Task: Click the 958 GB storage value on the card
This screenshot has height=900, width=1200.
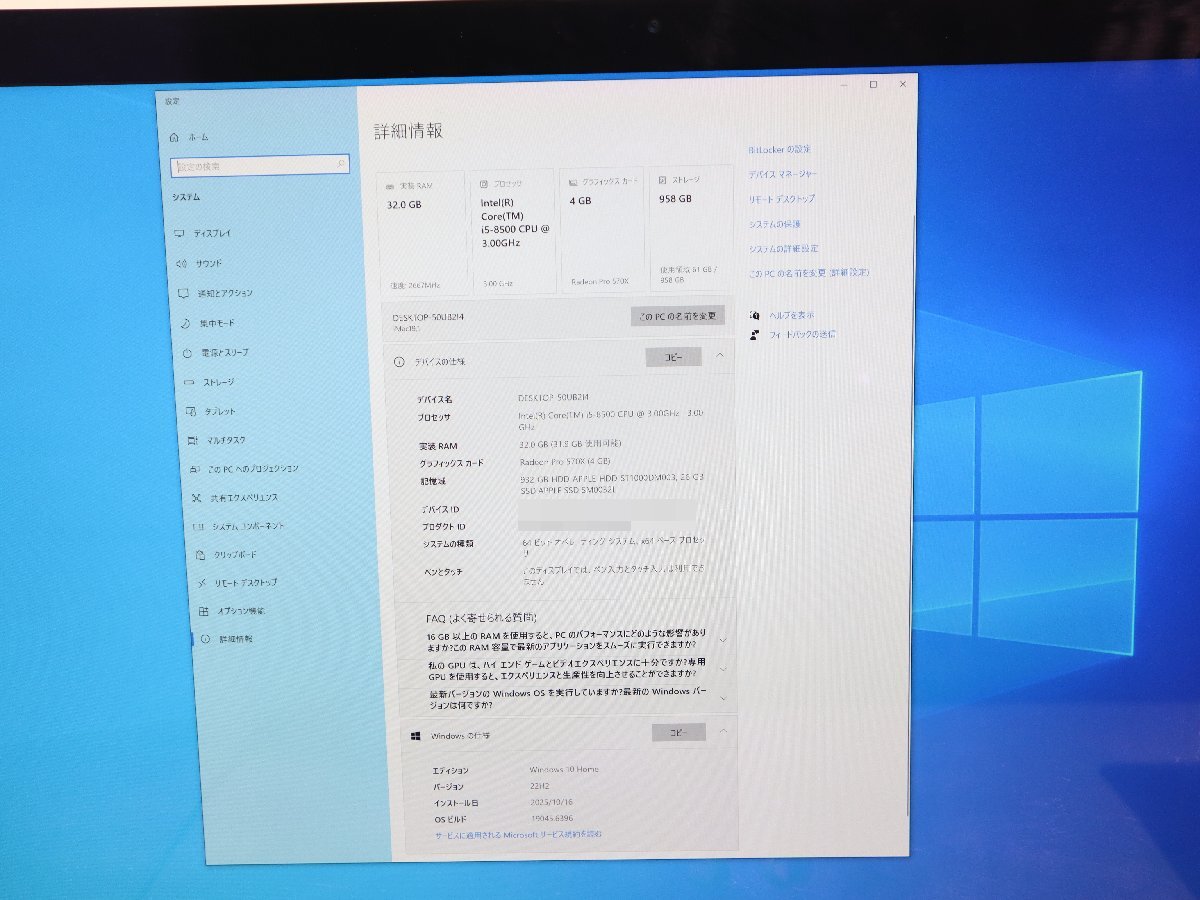Action: pos(675,199)
